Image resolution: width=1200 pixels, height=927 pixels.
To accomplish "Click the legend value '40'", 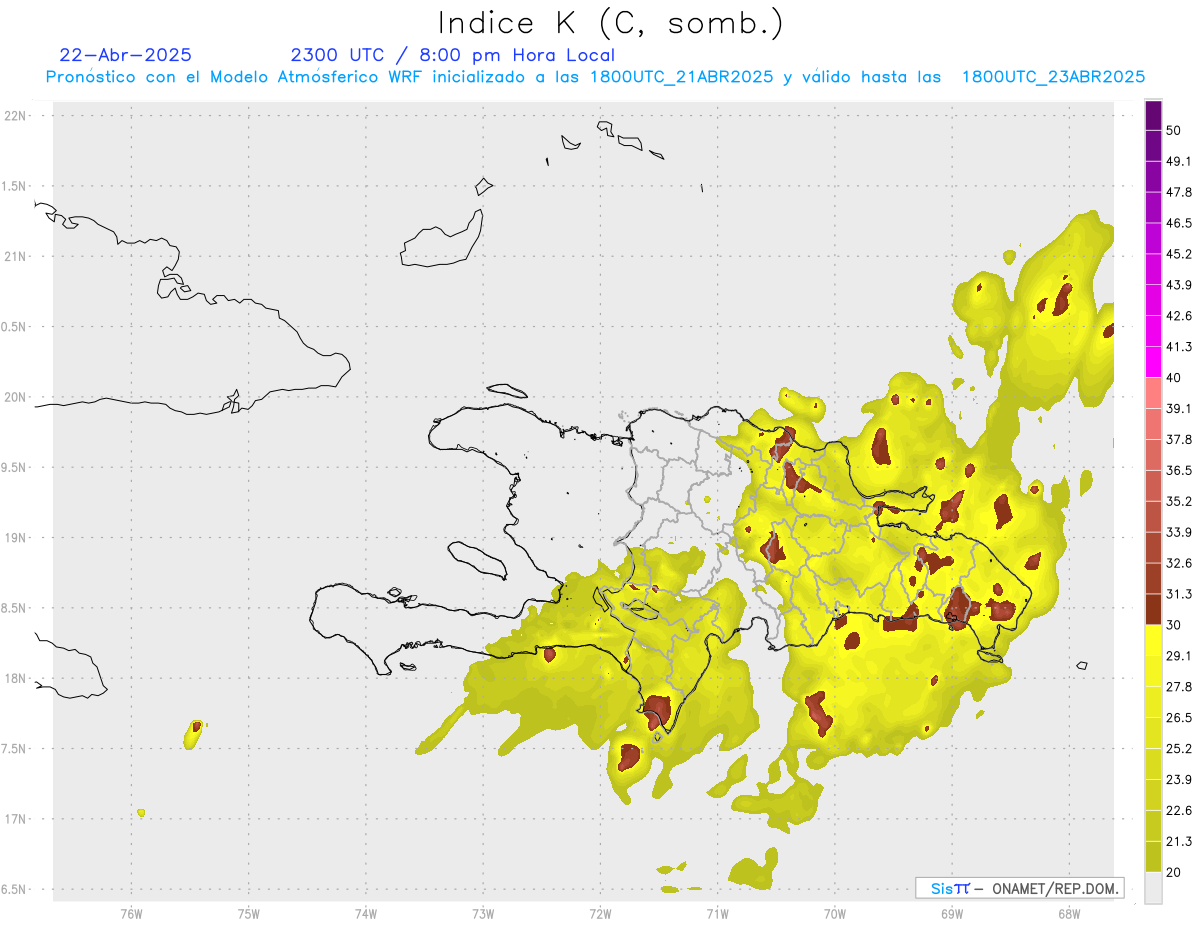I will click(x=1174, y=378).
